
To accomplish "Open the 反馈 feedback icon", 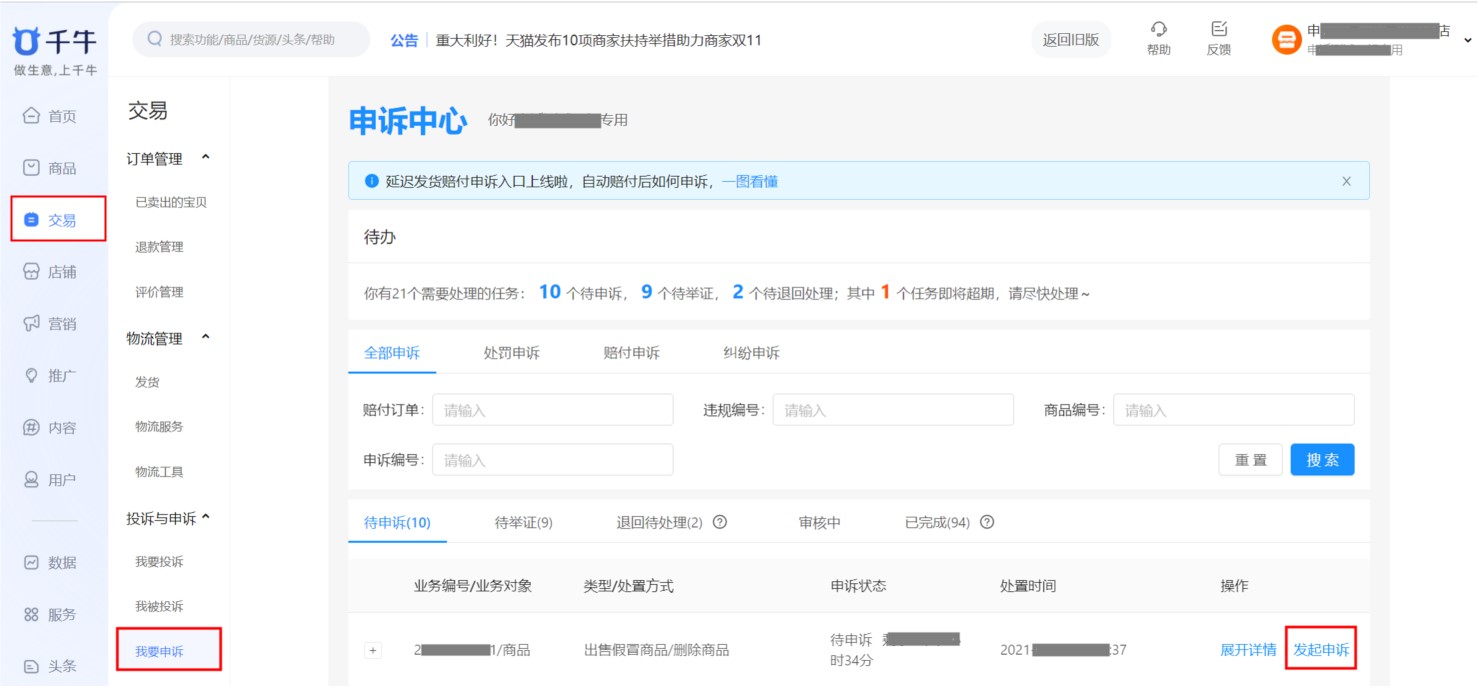I will 1218,30.
